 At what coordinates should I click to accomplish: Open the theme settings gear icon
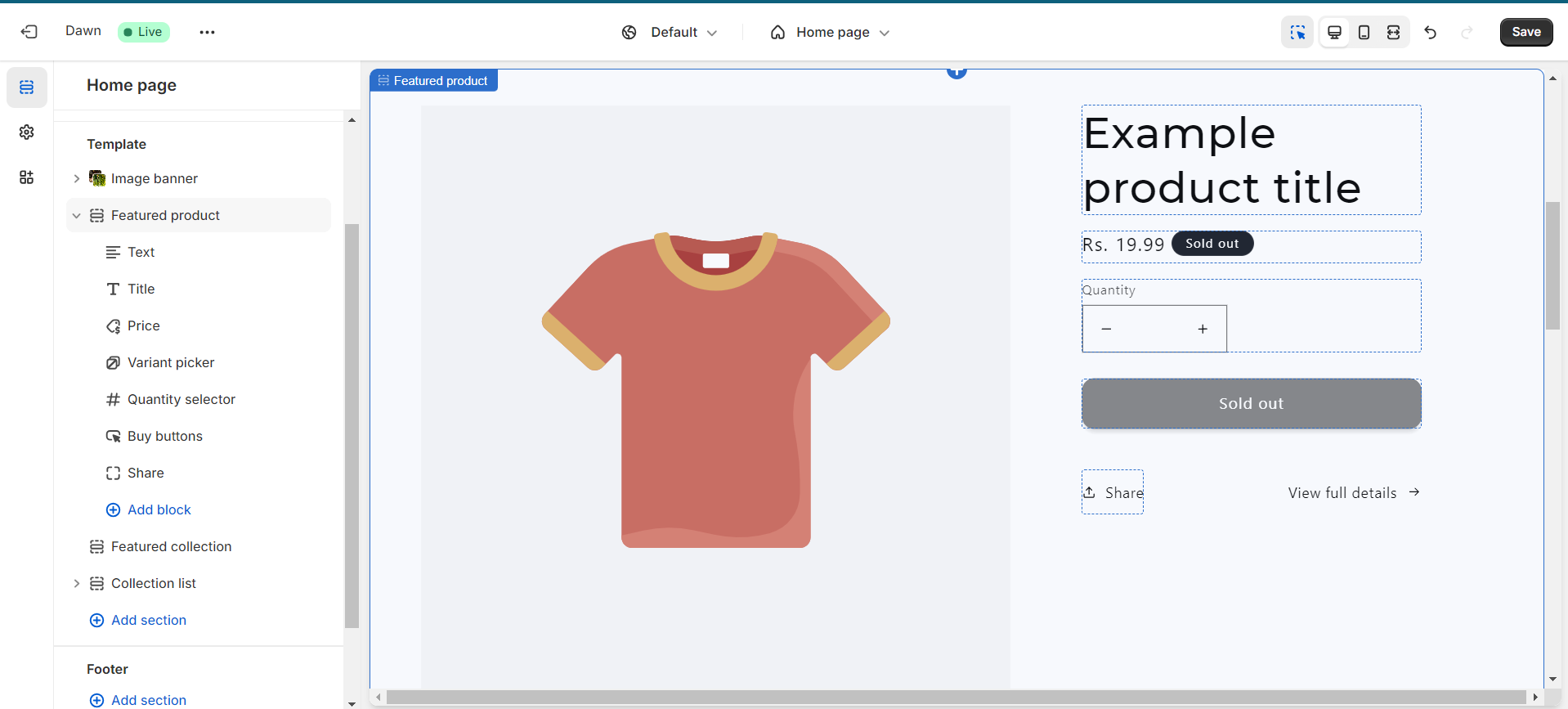[x=27, y=132]
